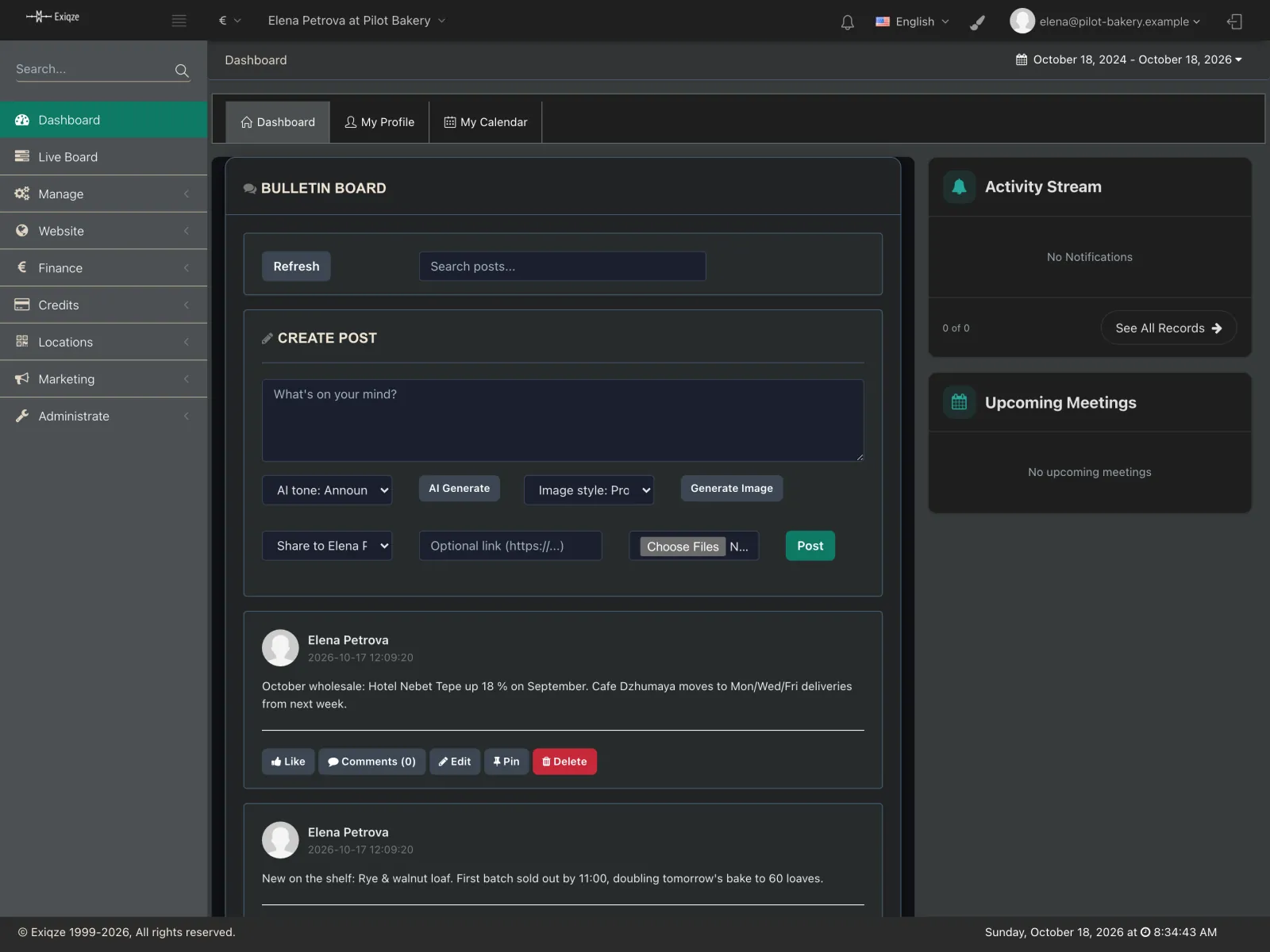Like the October wholesale post
The image size is (1270, 952).
[288, 762]
